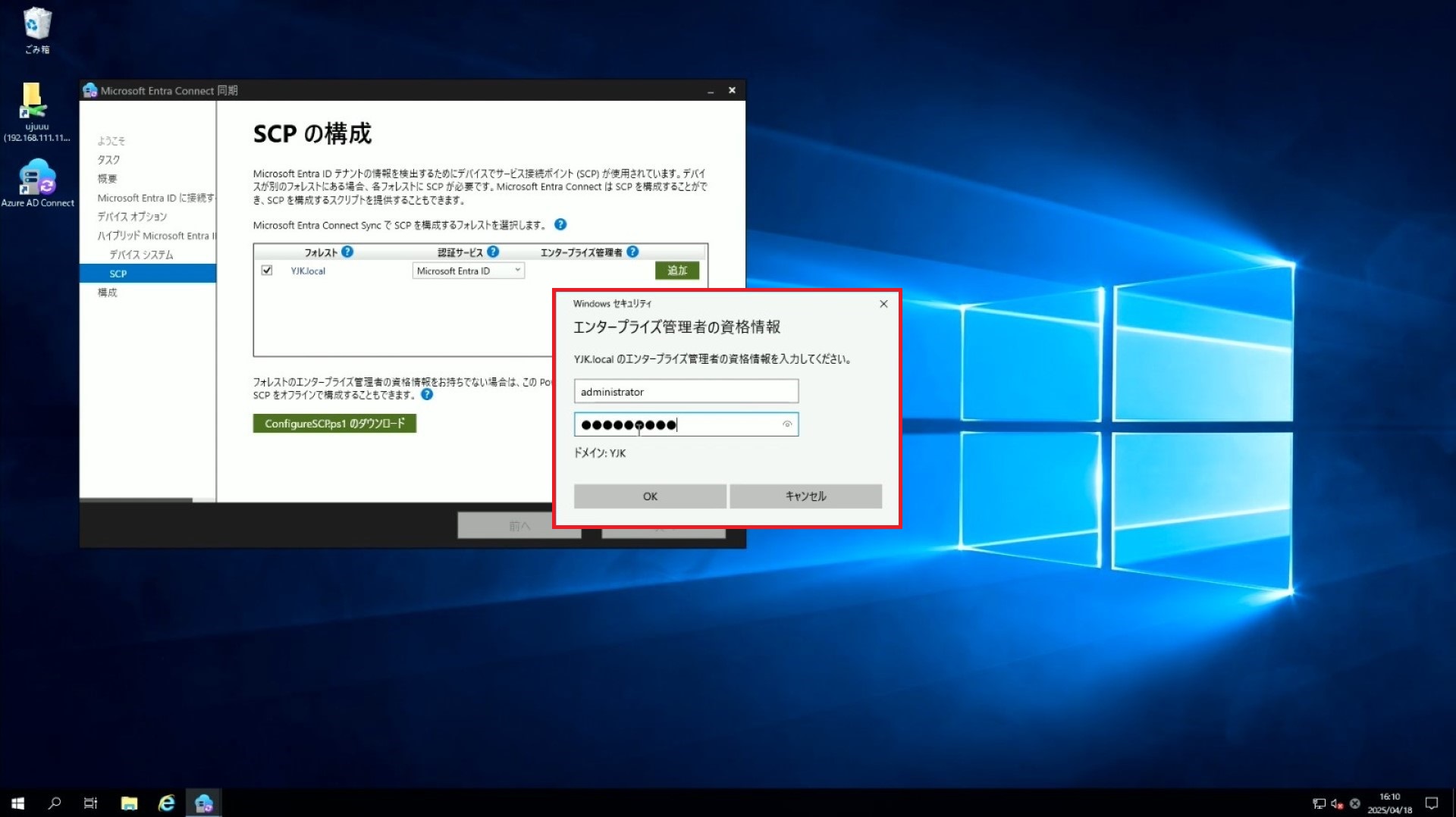Click the help icon next to エンタープライズ管理者 header
1456x817 pixels.
click(x=632, y=252)
